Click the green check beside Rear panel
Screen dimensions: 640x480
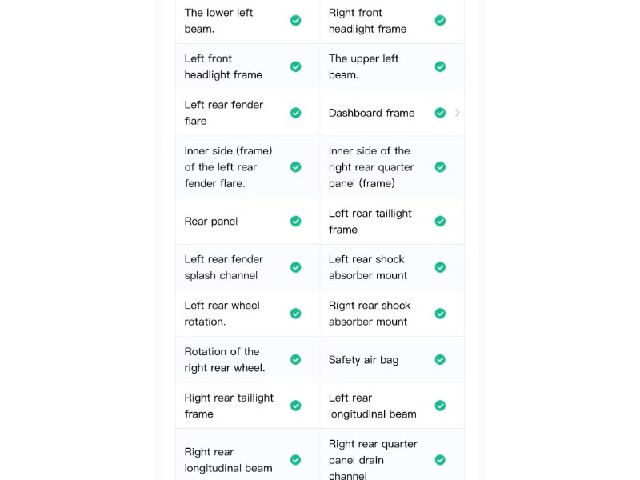(296, 221)
